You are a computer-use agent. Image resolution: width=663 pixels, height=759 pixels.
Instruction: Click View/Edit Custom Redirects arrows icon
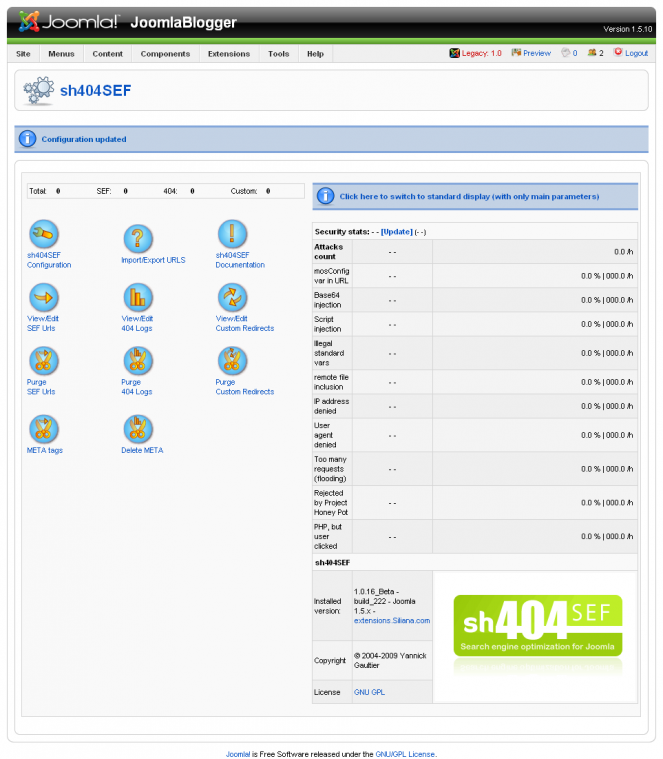(x=232, y=297)
